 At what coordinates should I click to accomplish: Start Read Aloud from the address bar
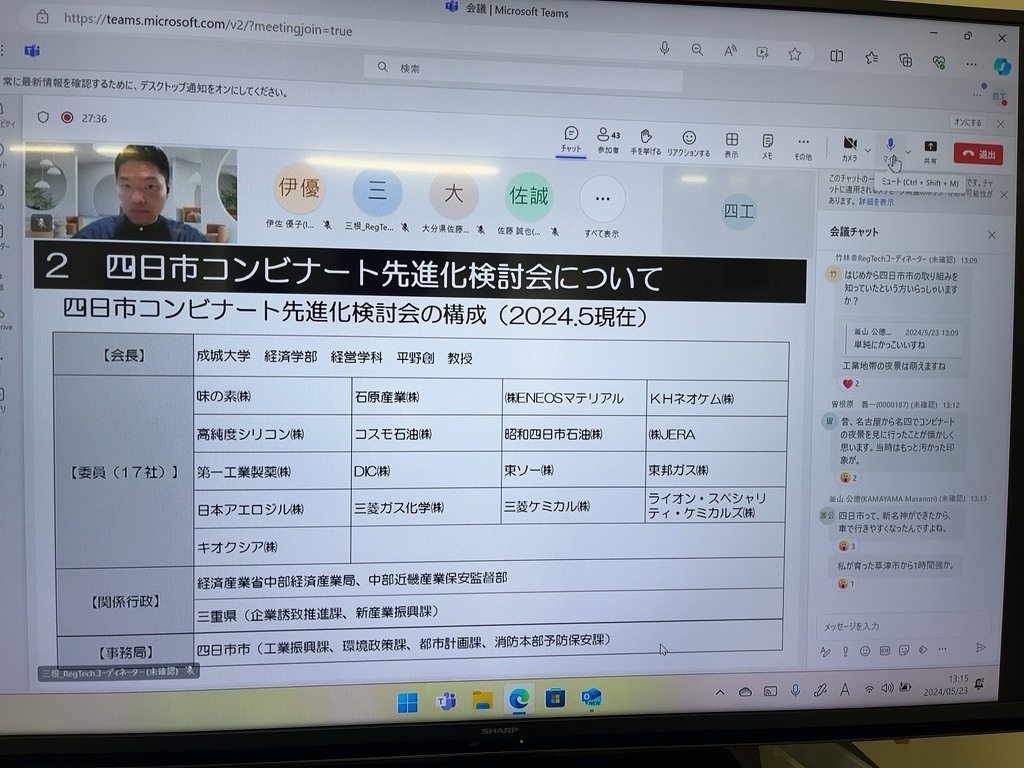[729, 51]
